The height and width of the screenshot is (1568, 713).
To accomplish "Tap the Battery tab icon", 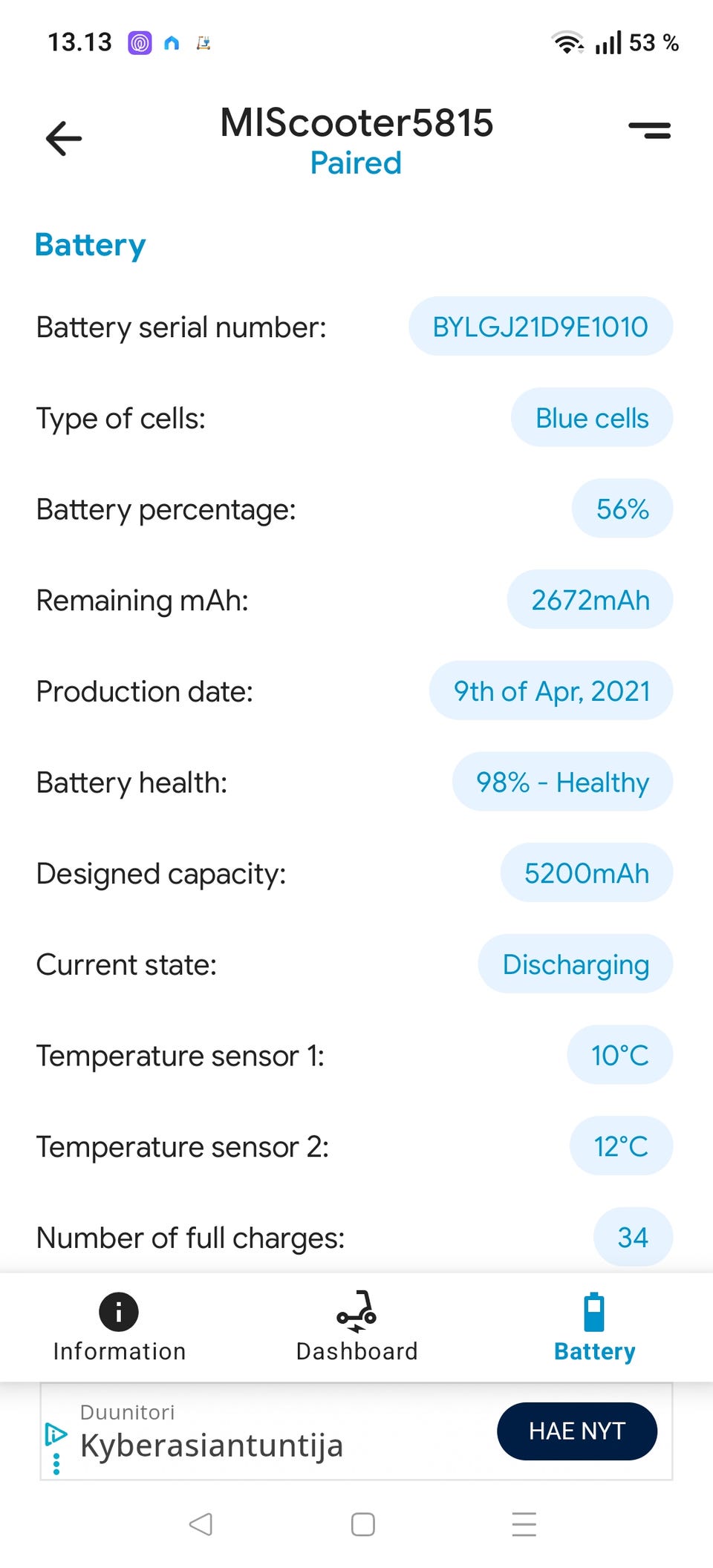I will click(594, 1313).
